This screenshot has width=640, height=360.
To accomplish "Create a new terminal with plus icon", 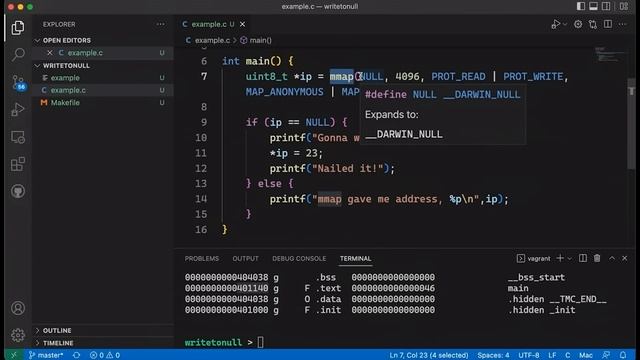I will [560, 258].
